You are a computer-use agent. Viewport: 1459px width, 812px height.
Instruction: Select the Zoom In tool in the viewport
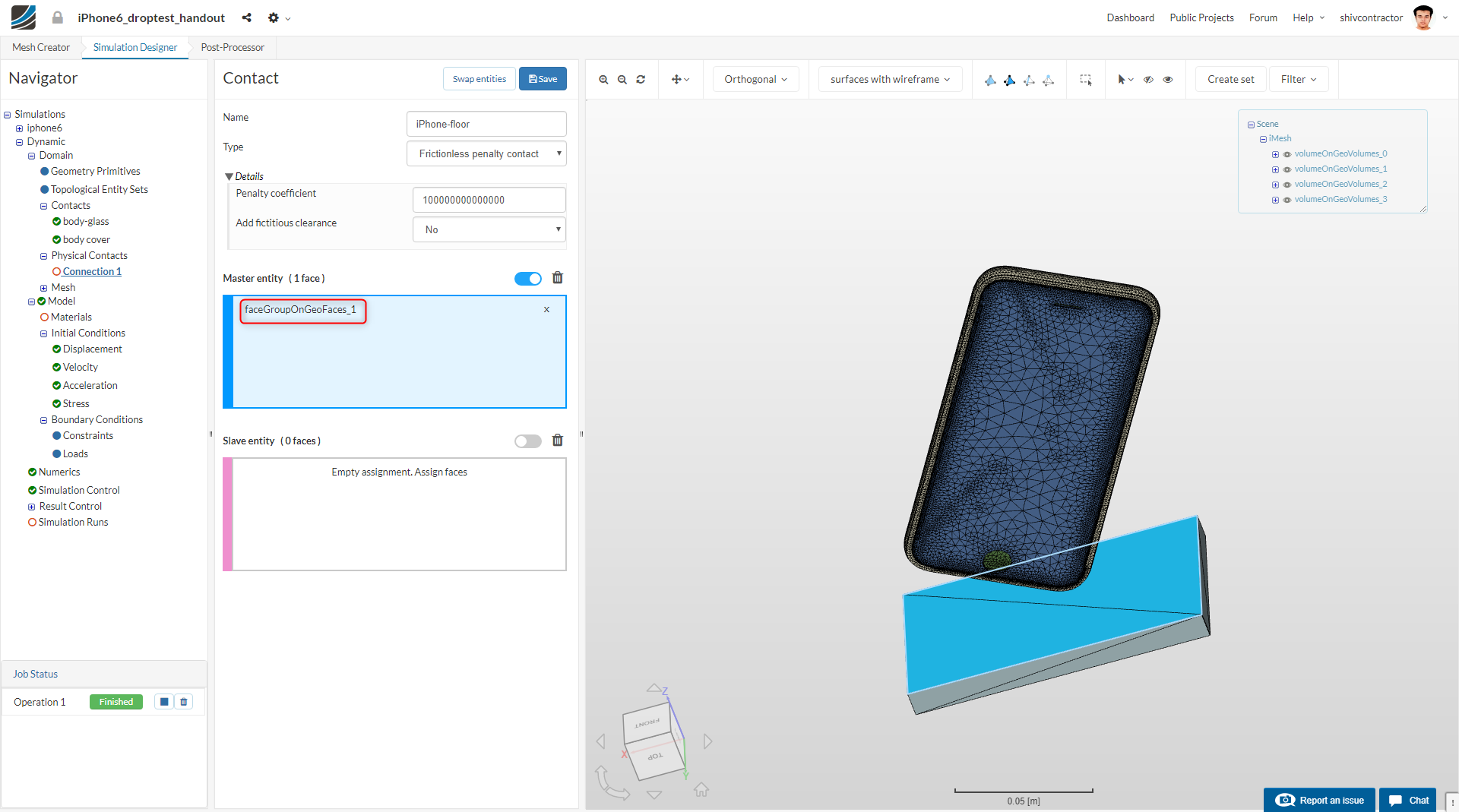point(604,79)
